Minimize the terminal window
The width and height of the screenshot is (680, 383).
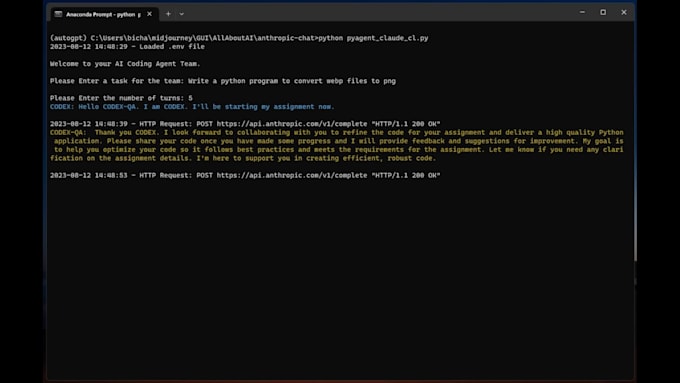582,13
